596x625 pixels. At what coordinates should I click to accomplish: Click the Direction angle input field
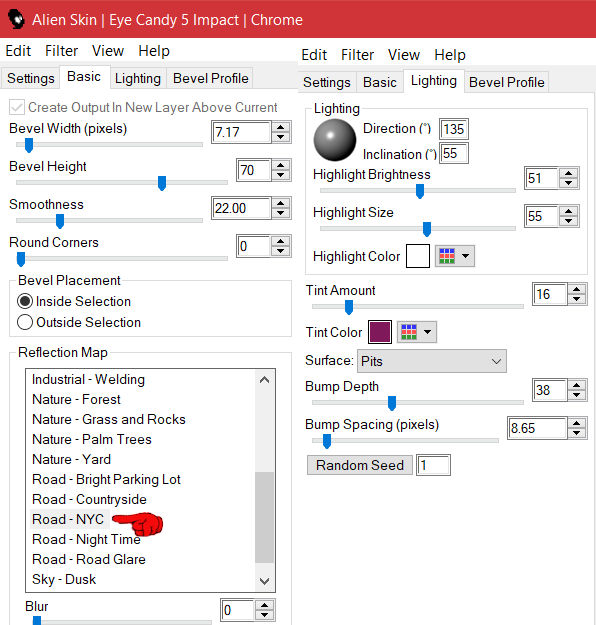click(x=454, y=129)
